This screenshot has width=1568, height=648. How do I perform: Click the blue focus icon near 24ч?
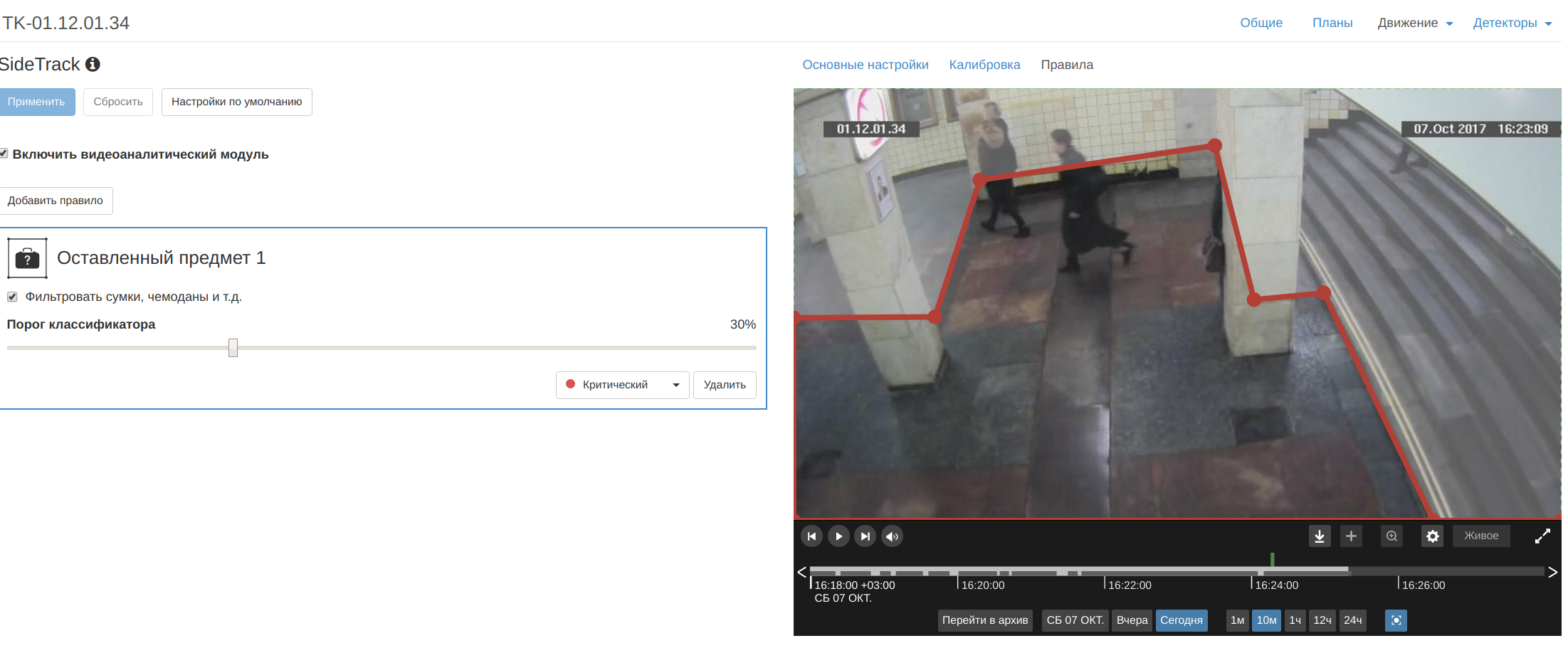[x=1396, y=620]
